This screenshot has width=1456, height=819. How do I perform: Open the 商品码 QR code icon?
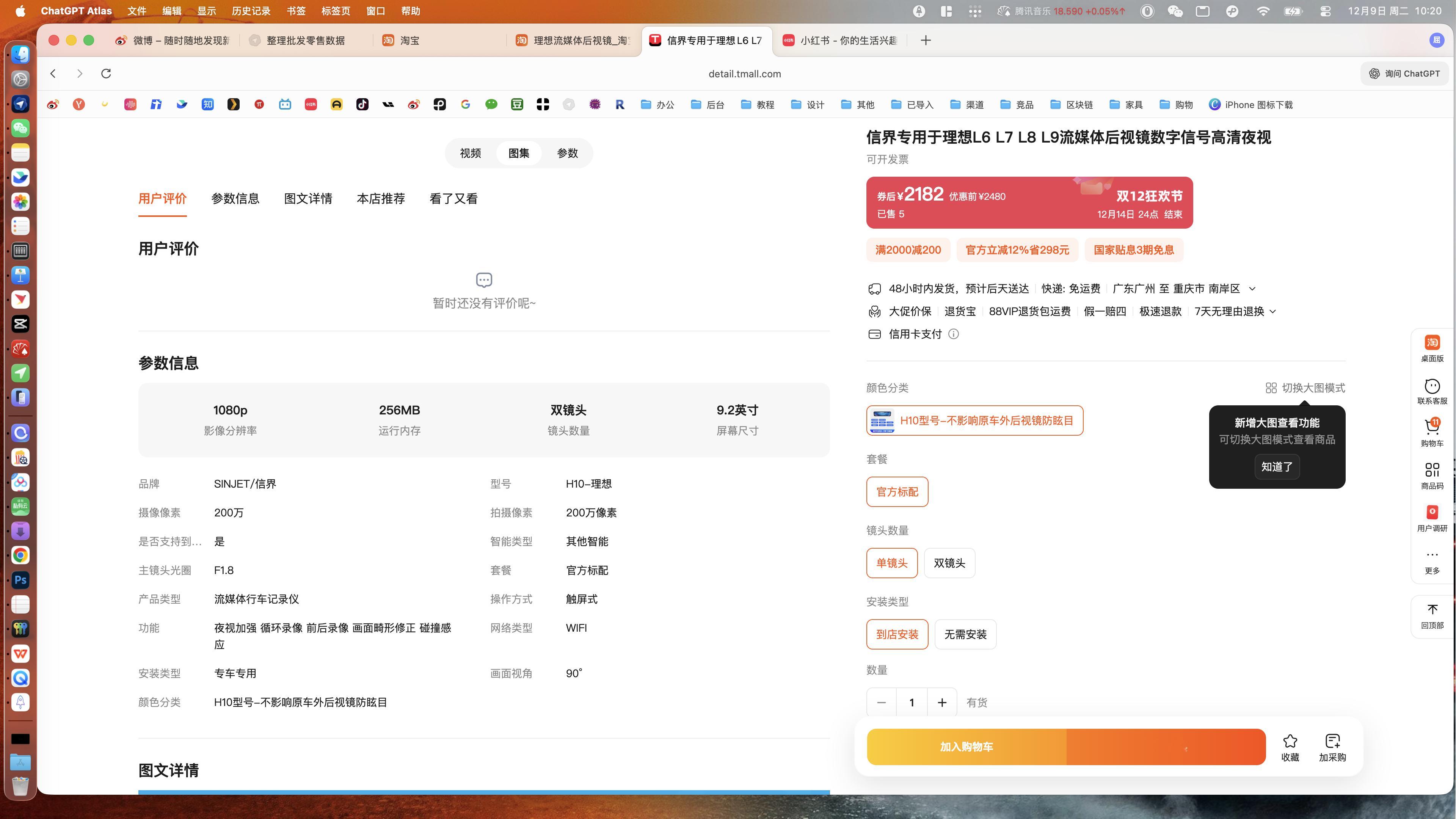coord(1432,470)
